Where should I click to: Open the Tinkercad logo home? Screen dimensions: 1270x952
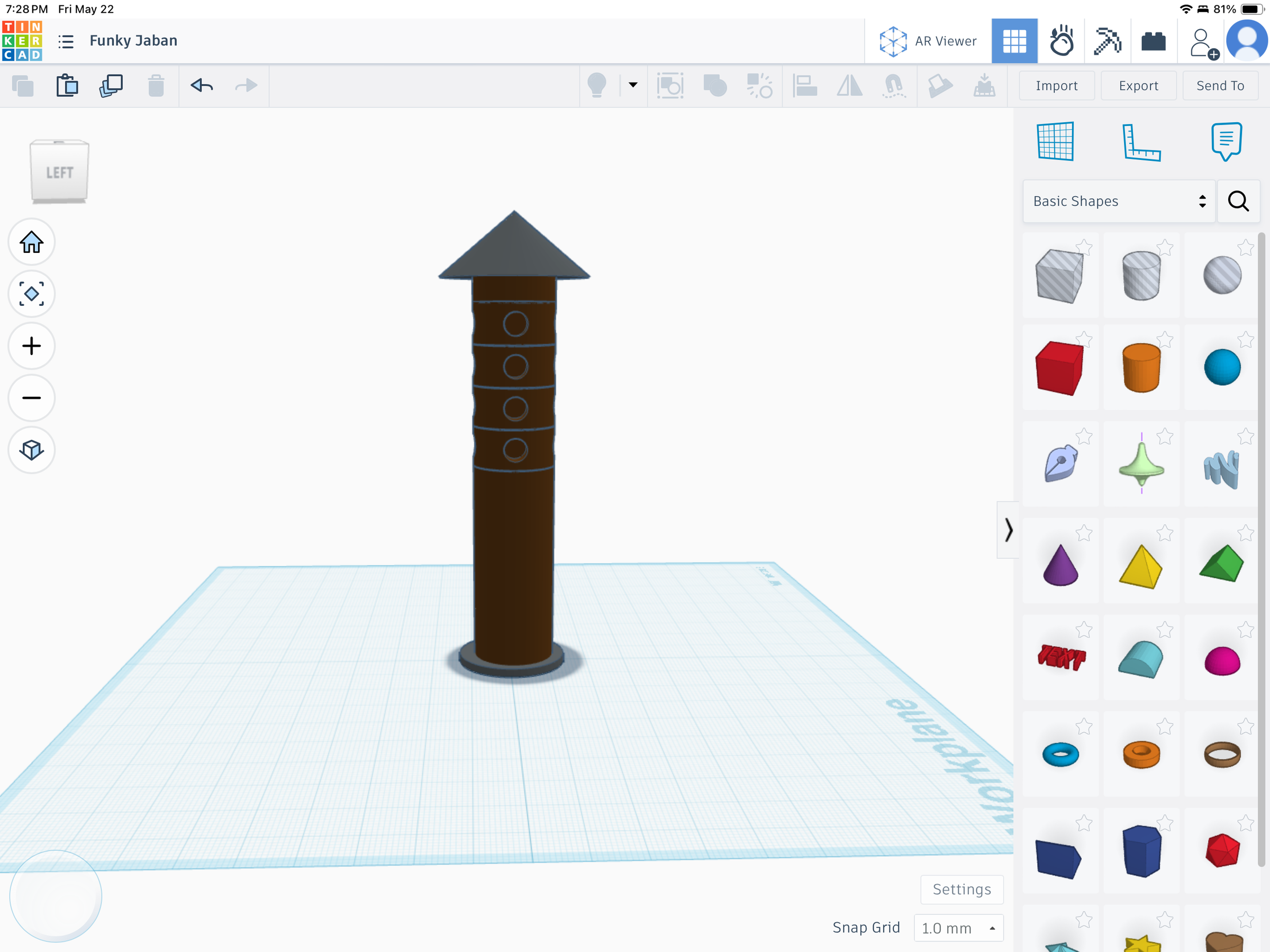coord(22,41)
